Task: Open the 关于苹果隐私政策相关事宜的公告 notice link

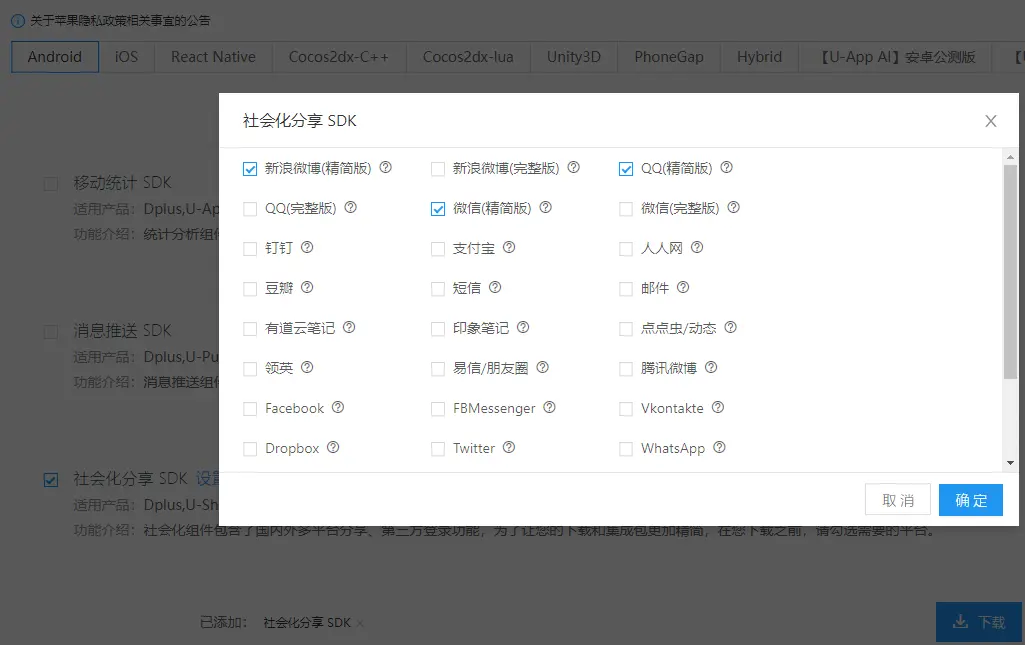Action: point(120,20)
